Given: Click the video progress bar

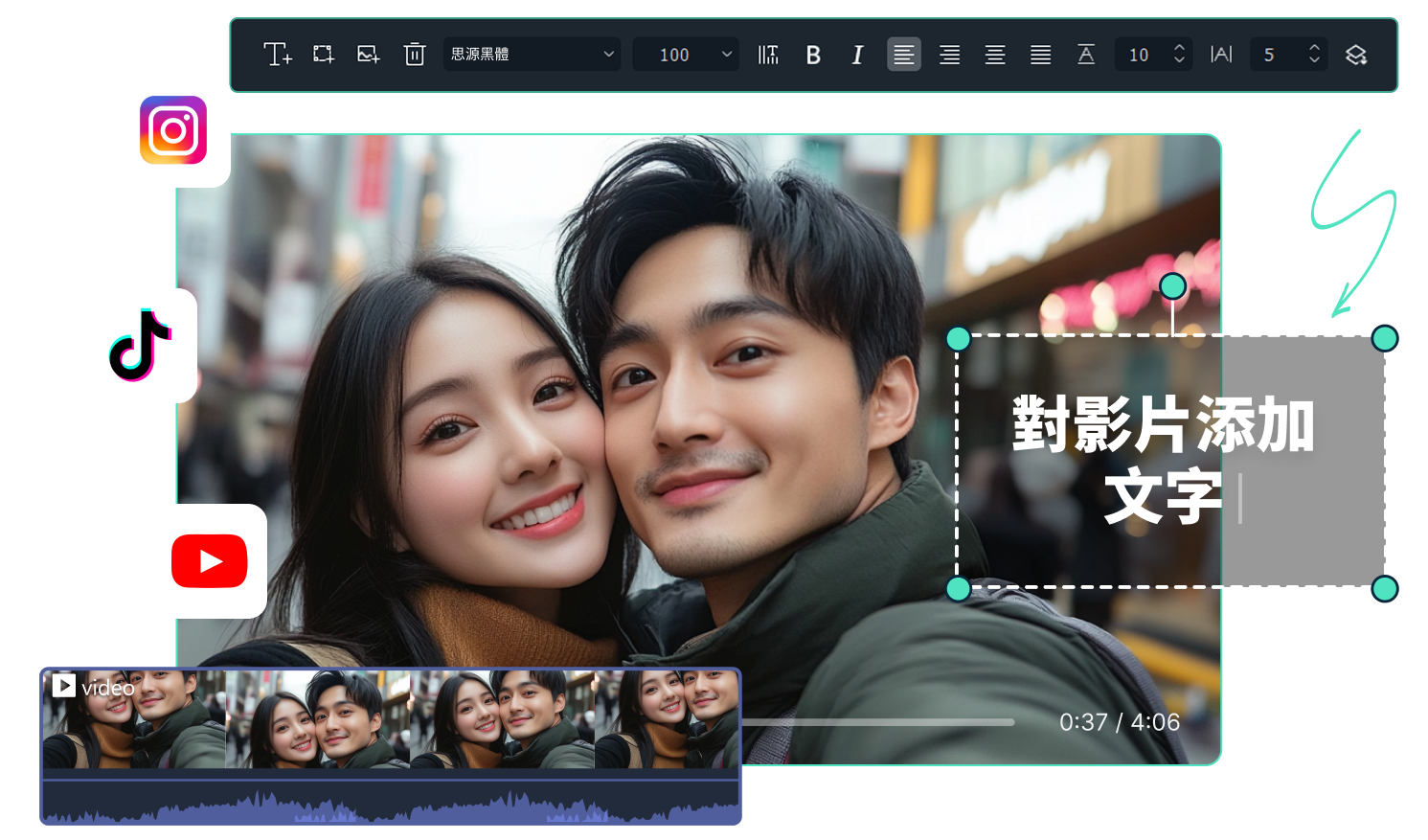Looking at the screenshot, I should click(877, 722).
